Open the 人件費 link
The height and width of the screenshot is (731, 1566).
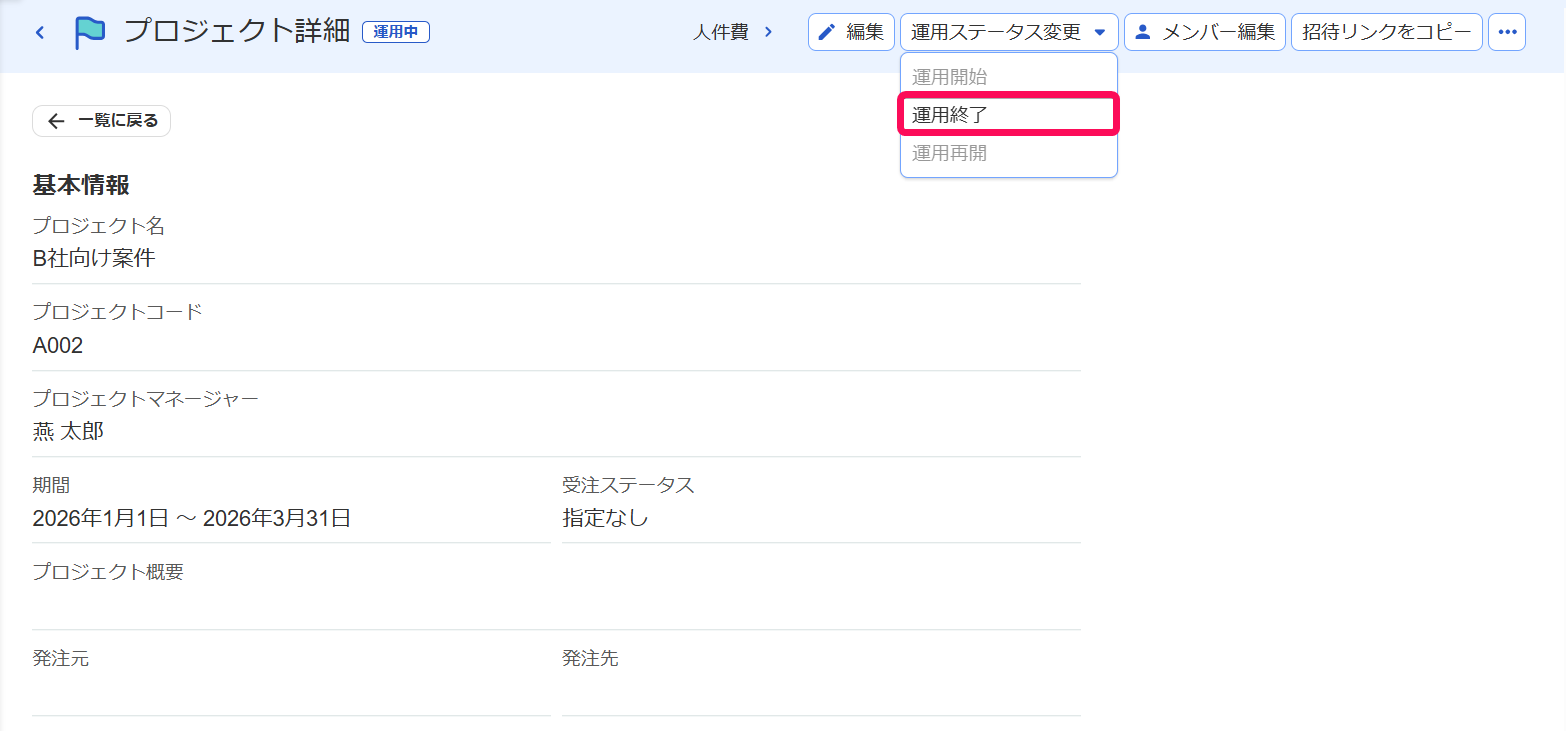click(x=721, y=32)
